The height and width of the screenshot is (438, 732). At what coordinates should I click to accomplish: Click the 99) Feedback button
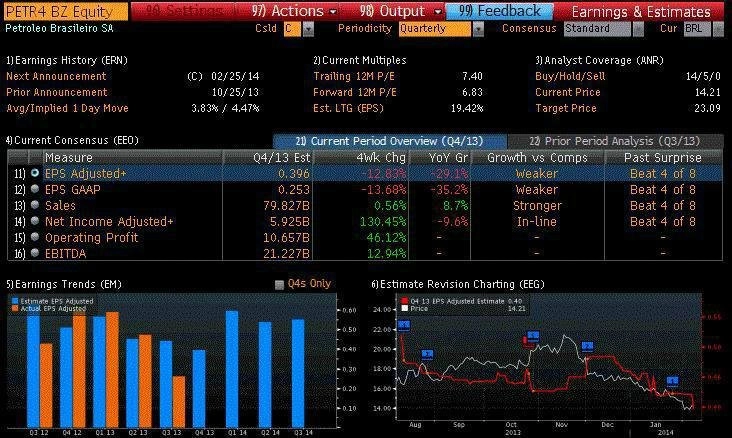tap(500, 11)
